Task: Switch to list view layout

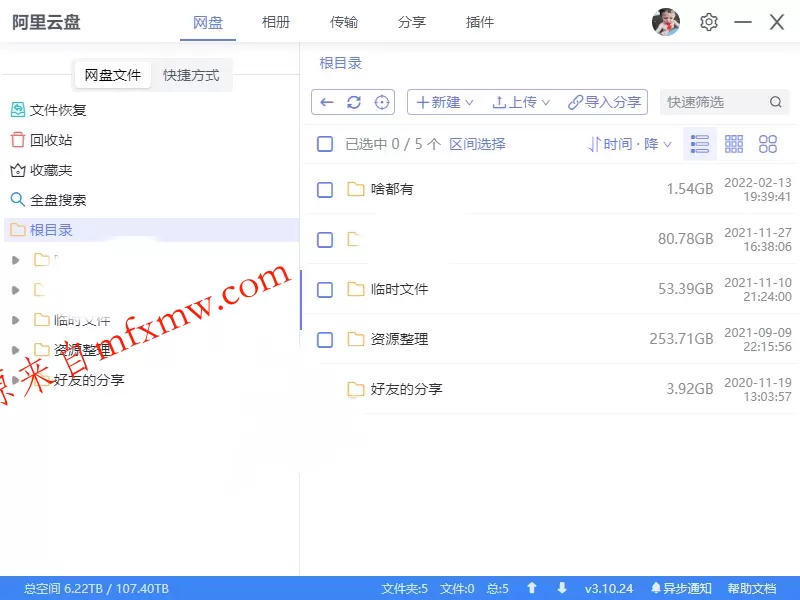Action: tap(699, 144)
